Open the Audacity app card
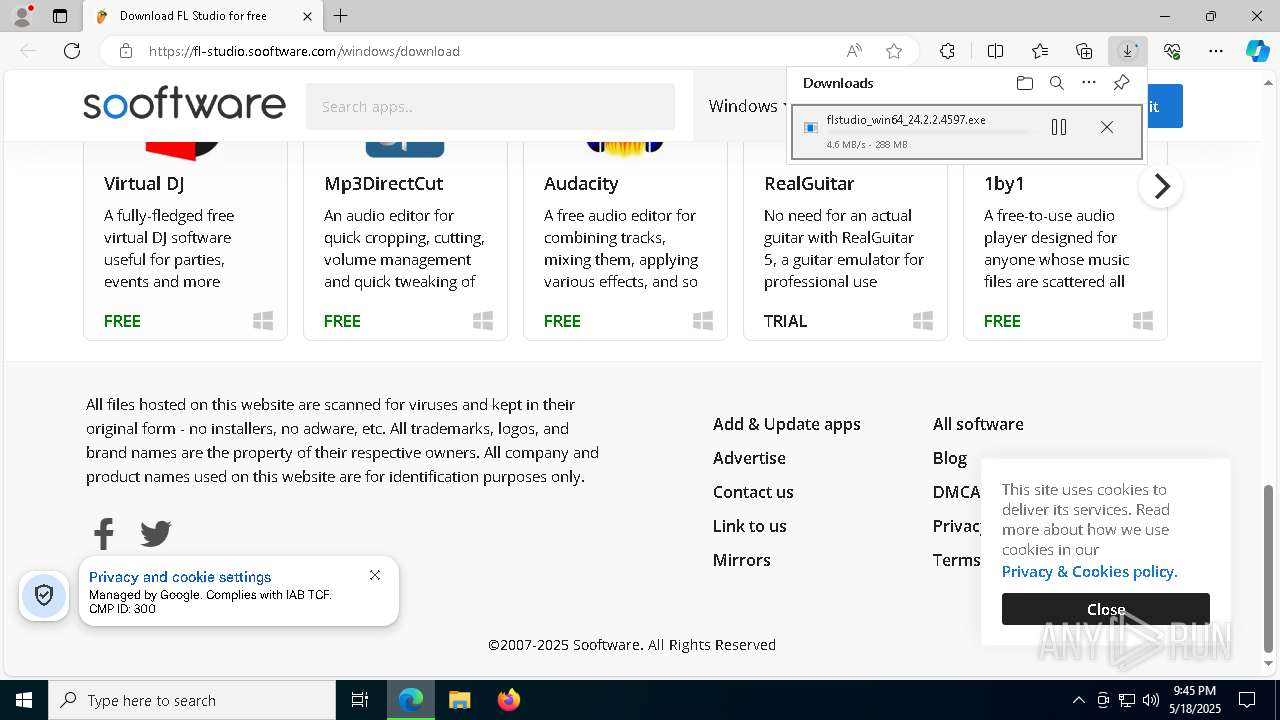The height and width of the screenshot is (720, 1280). 625,240
